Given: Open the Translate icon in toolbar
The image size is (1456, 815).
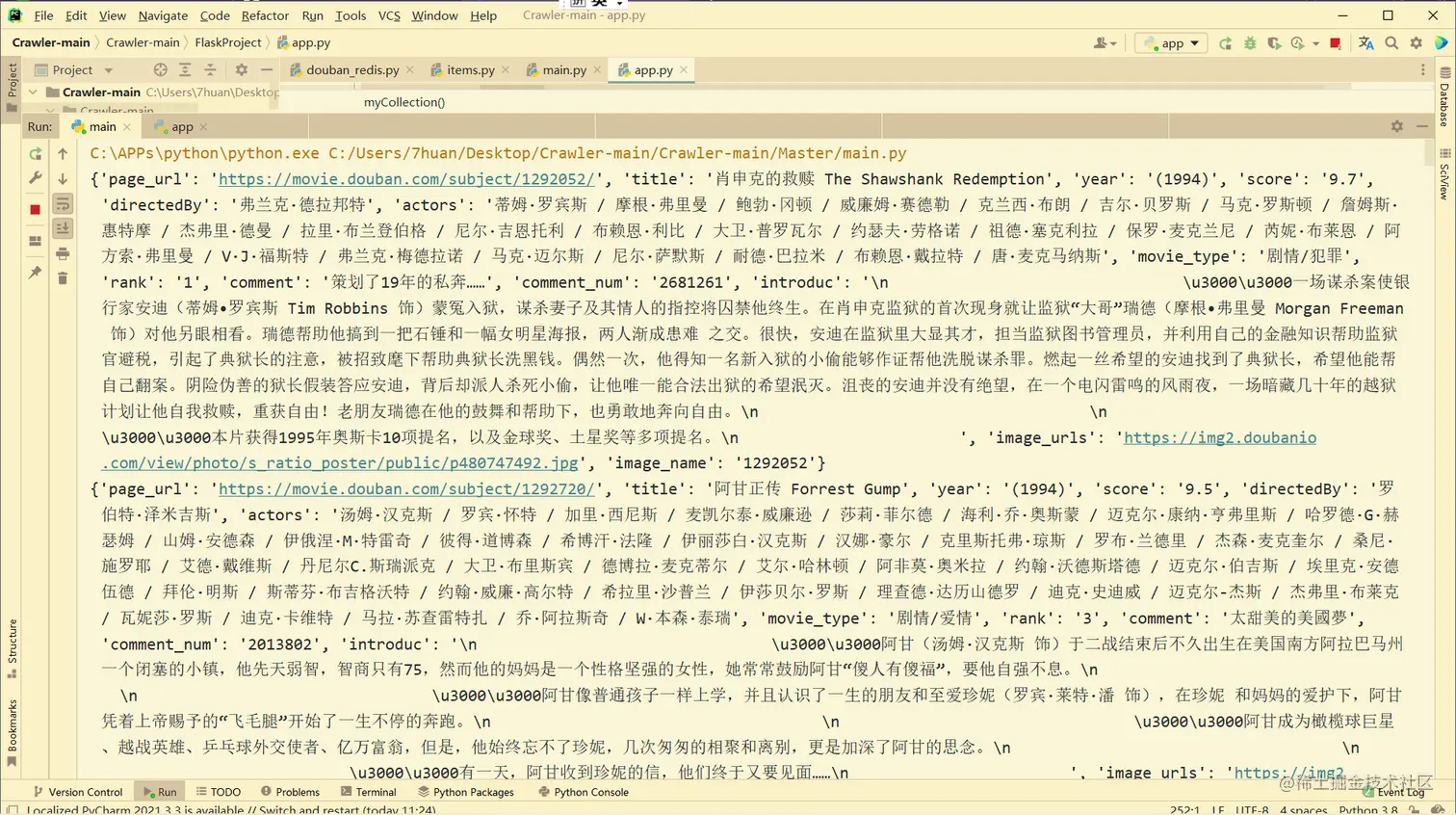Looking at the screenshot, I should point(1366,43).
